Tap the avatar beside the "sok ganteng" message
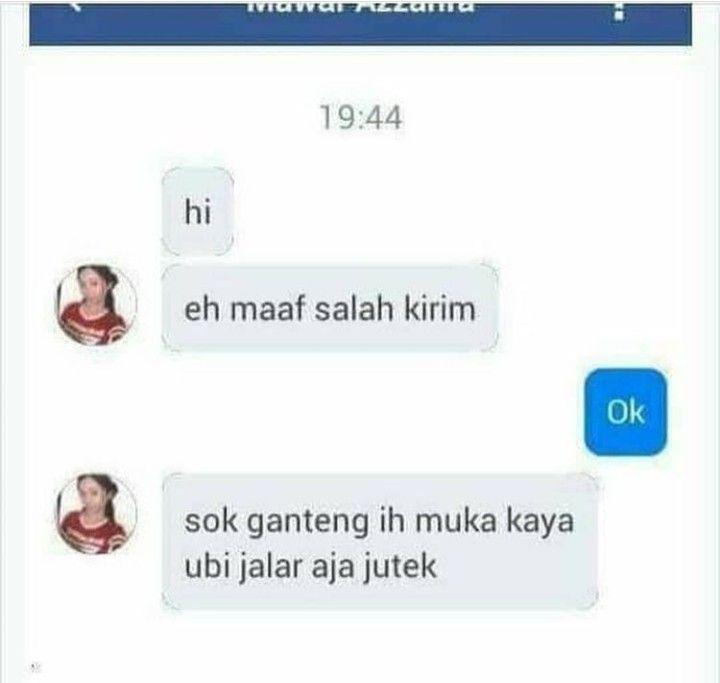The width and height of the screenshot is (720, 683). (96, 514)
